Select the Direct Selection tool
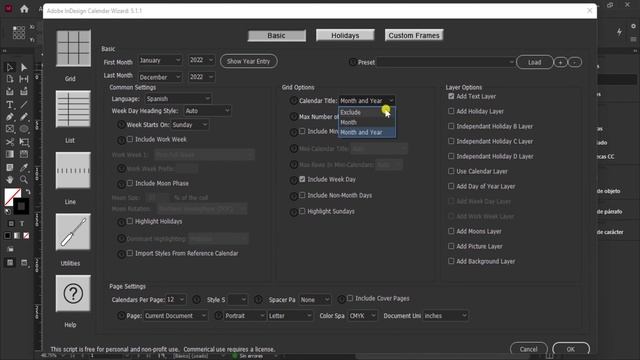Screen dimensions: 640x360 coord(24,67)
